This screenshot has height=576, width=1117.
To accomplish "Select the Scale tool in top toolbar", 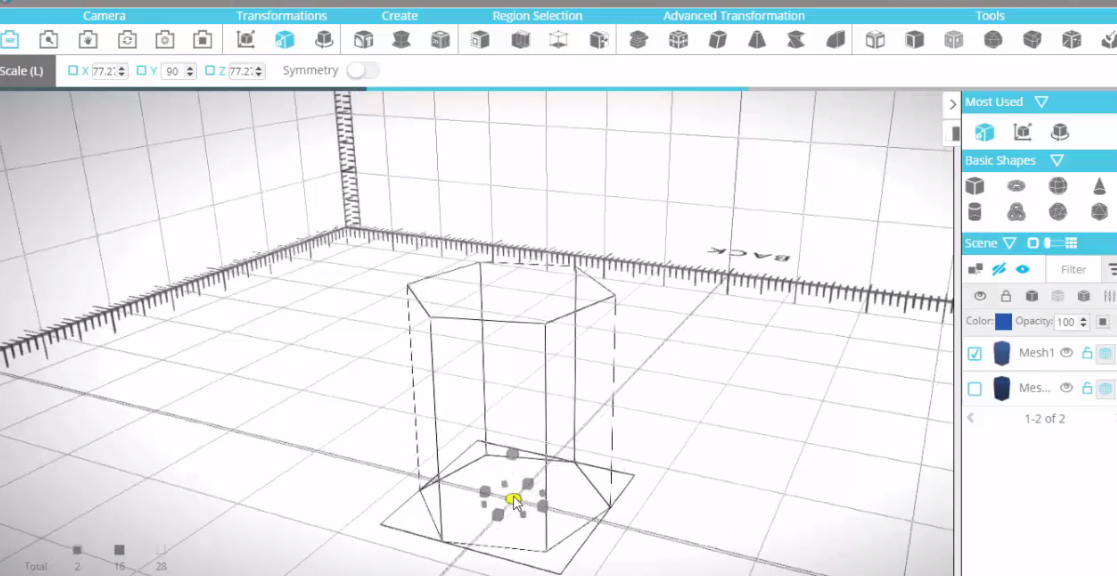I will pyautogui.click(x=284, y=40).
